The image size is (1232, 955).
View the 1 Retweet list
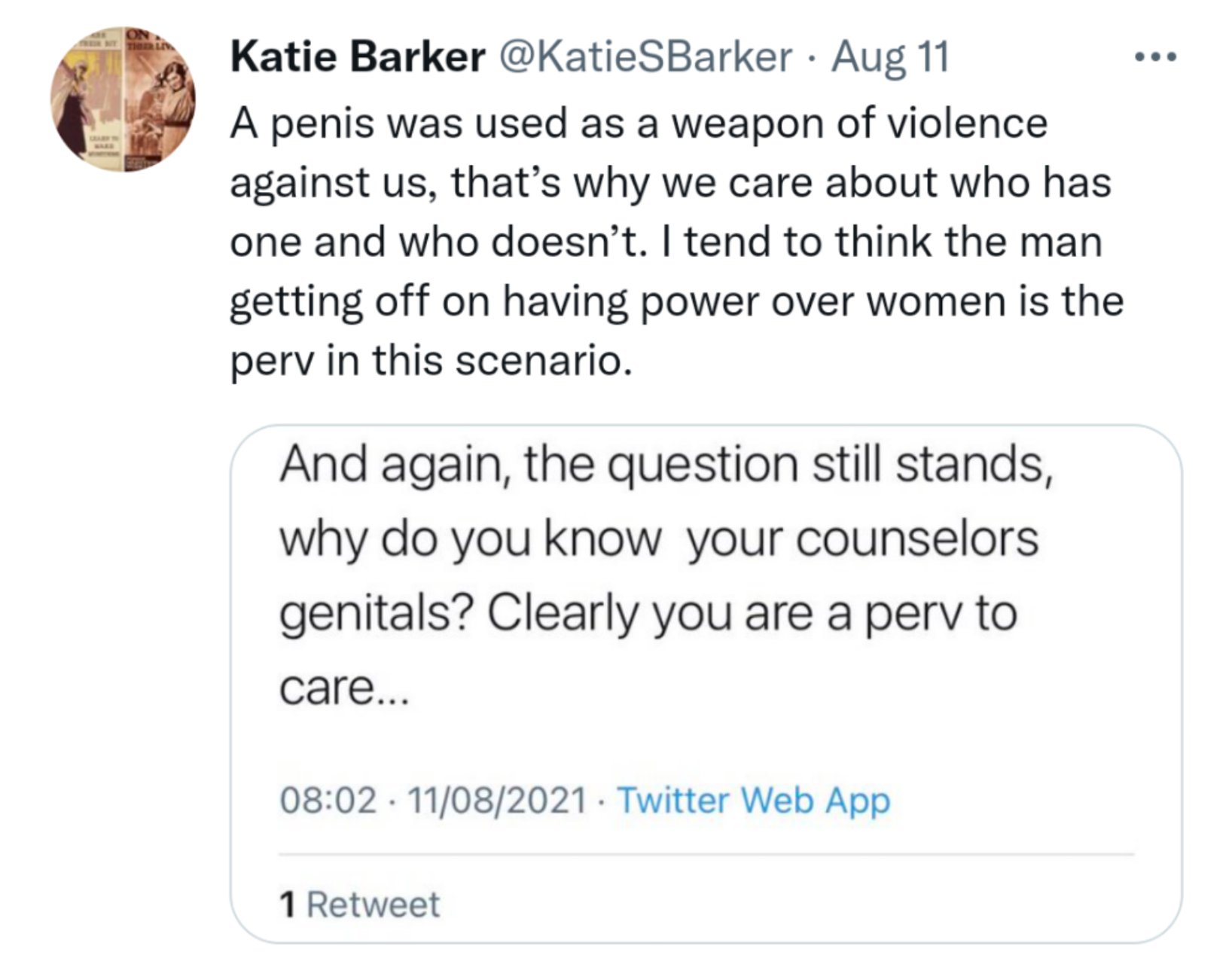(x=359, y=904)
